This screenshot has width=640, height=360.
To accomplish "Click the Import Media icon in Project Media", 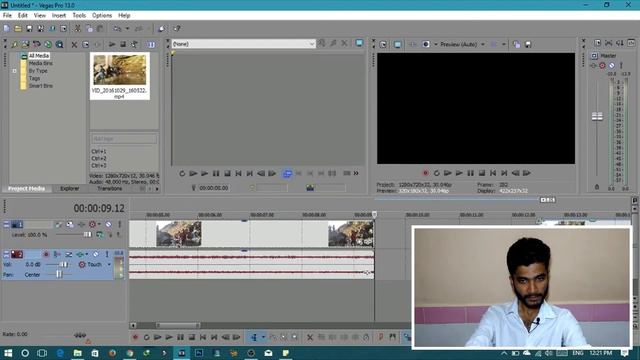I will (x=15, y=44).
